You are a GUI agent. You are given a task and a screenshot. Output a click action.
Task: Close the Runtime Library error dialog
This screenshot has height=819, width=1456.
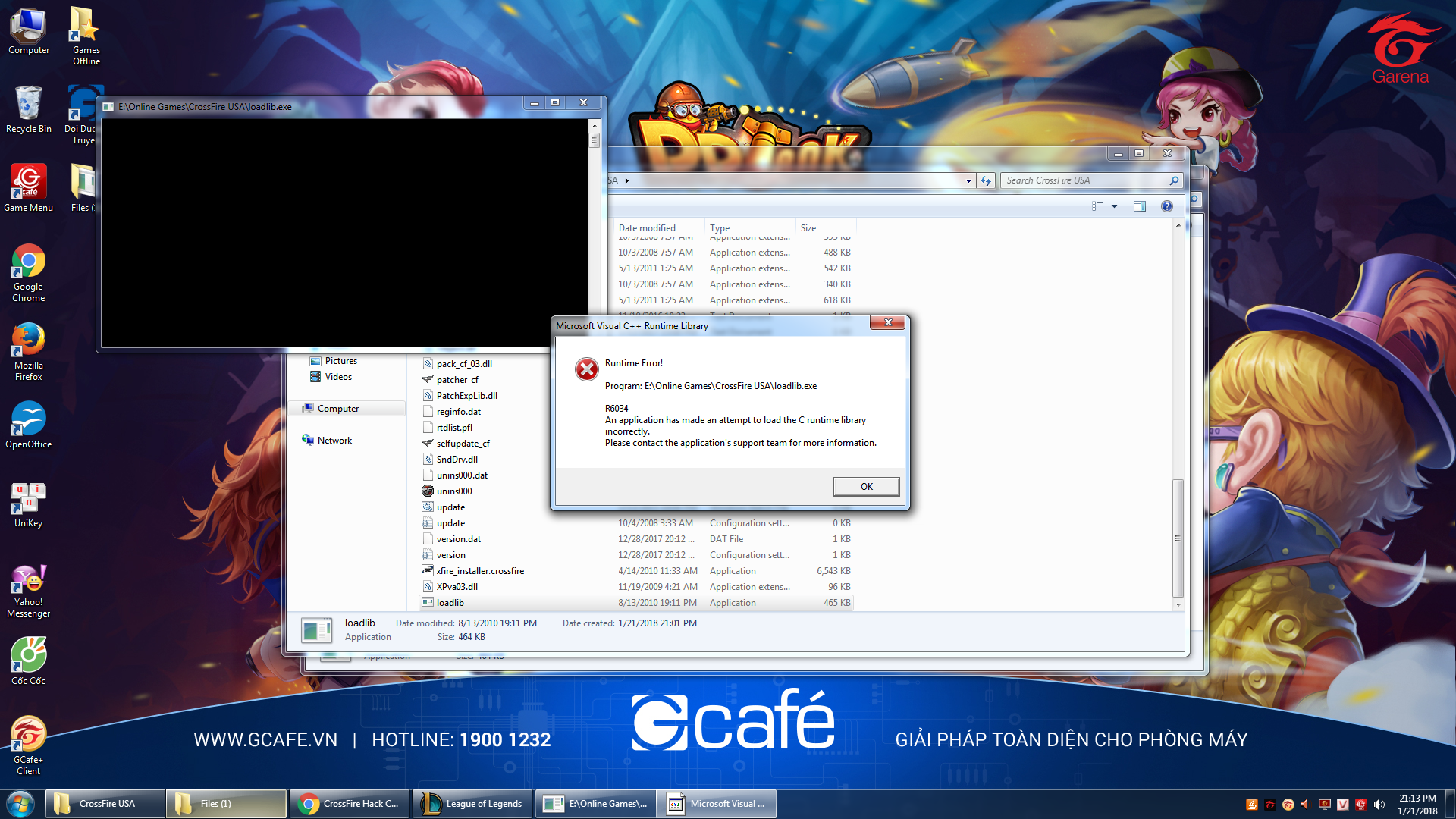pyautogui.click(x=887, y=323)
